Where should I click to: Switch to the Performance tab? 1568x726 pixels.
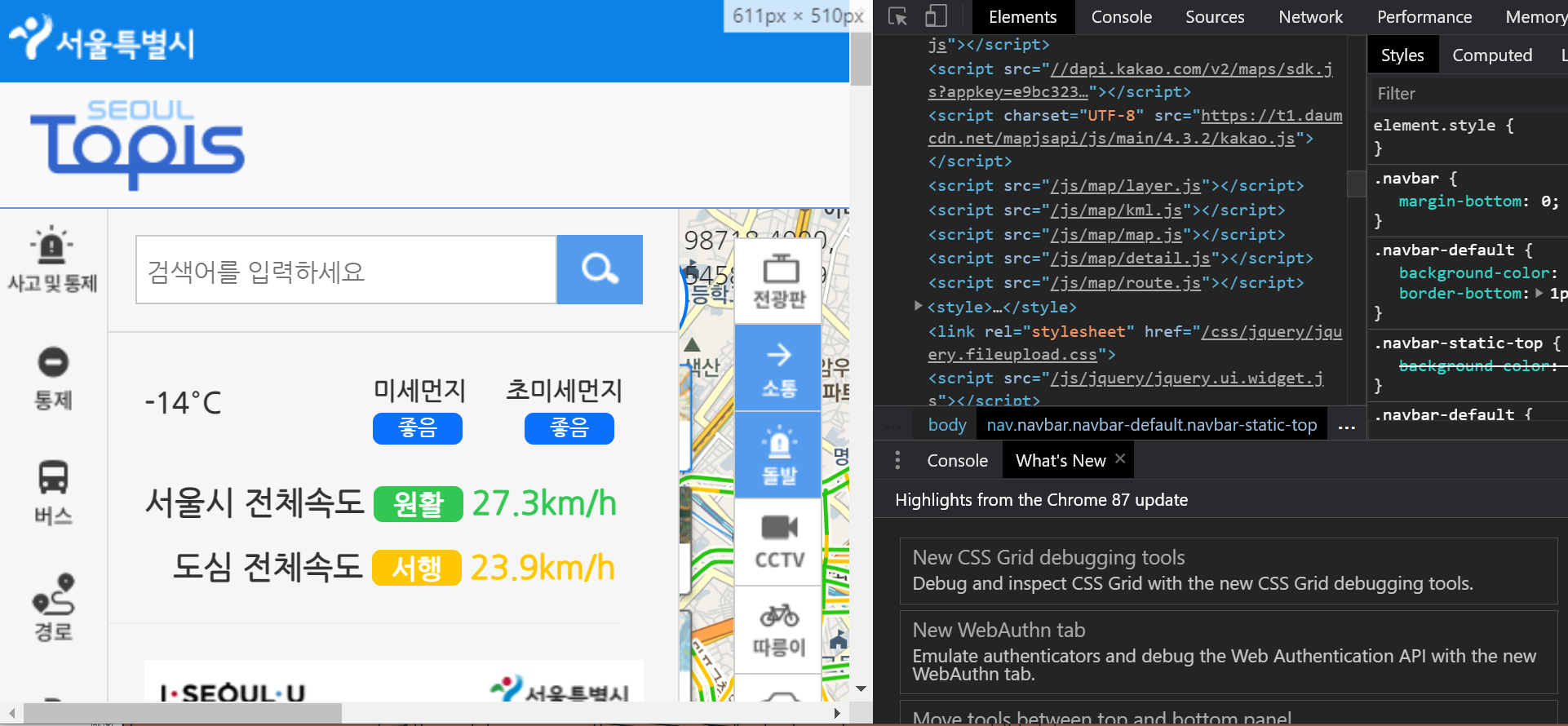coord(1424,16)
